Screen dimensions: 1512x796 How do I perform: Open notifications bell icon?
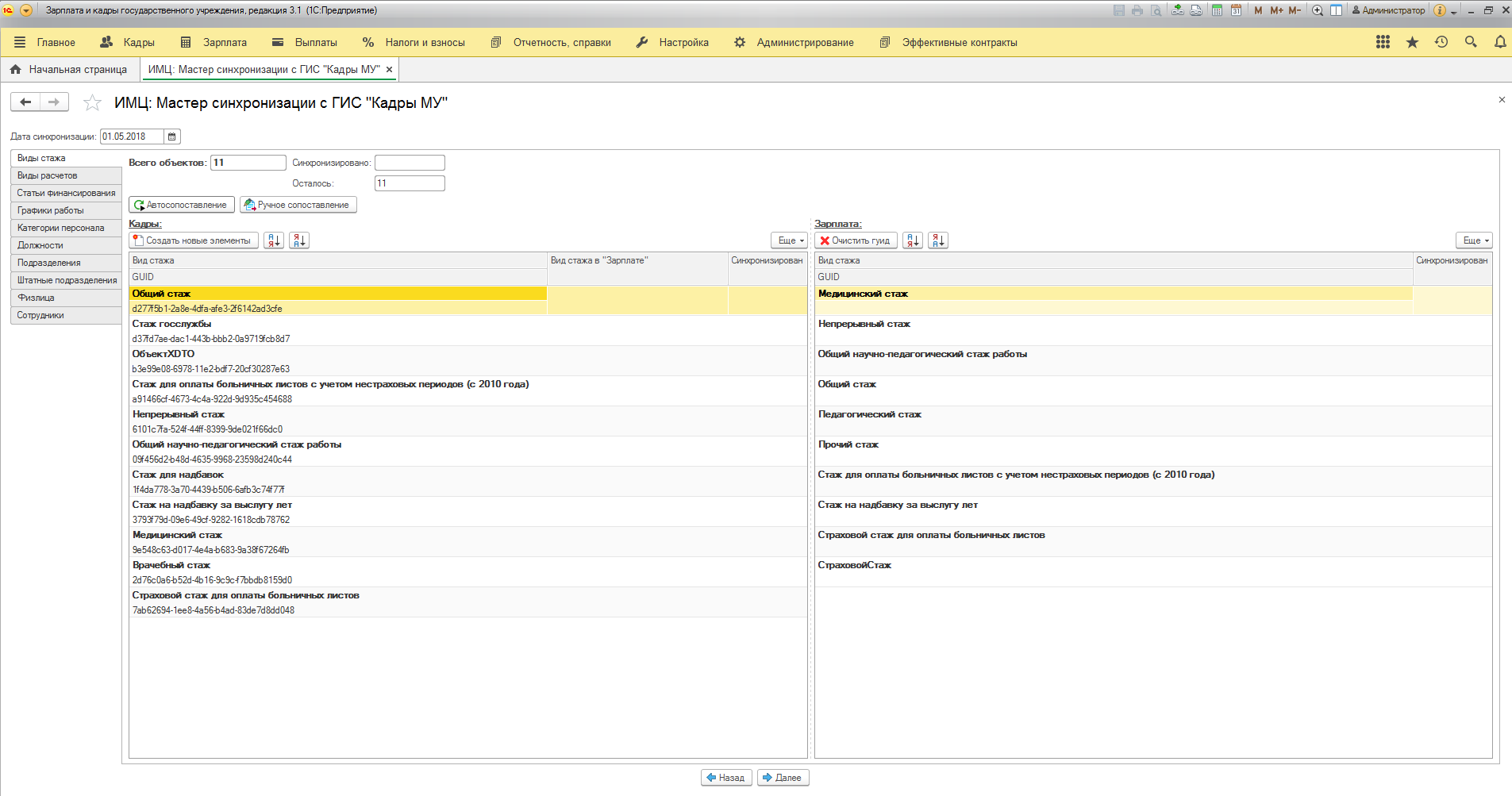coord(1499,42)
